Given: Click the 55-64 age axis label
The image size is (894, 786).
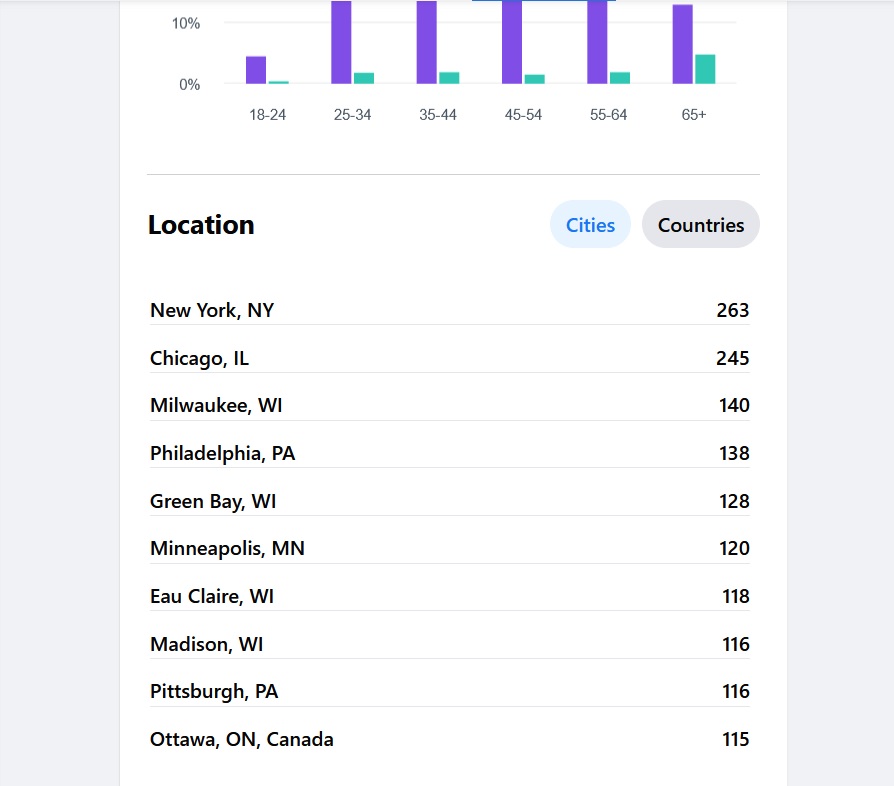Looking at the screenshot, I should [608, 115].
